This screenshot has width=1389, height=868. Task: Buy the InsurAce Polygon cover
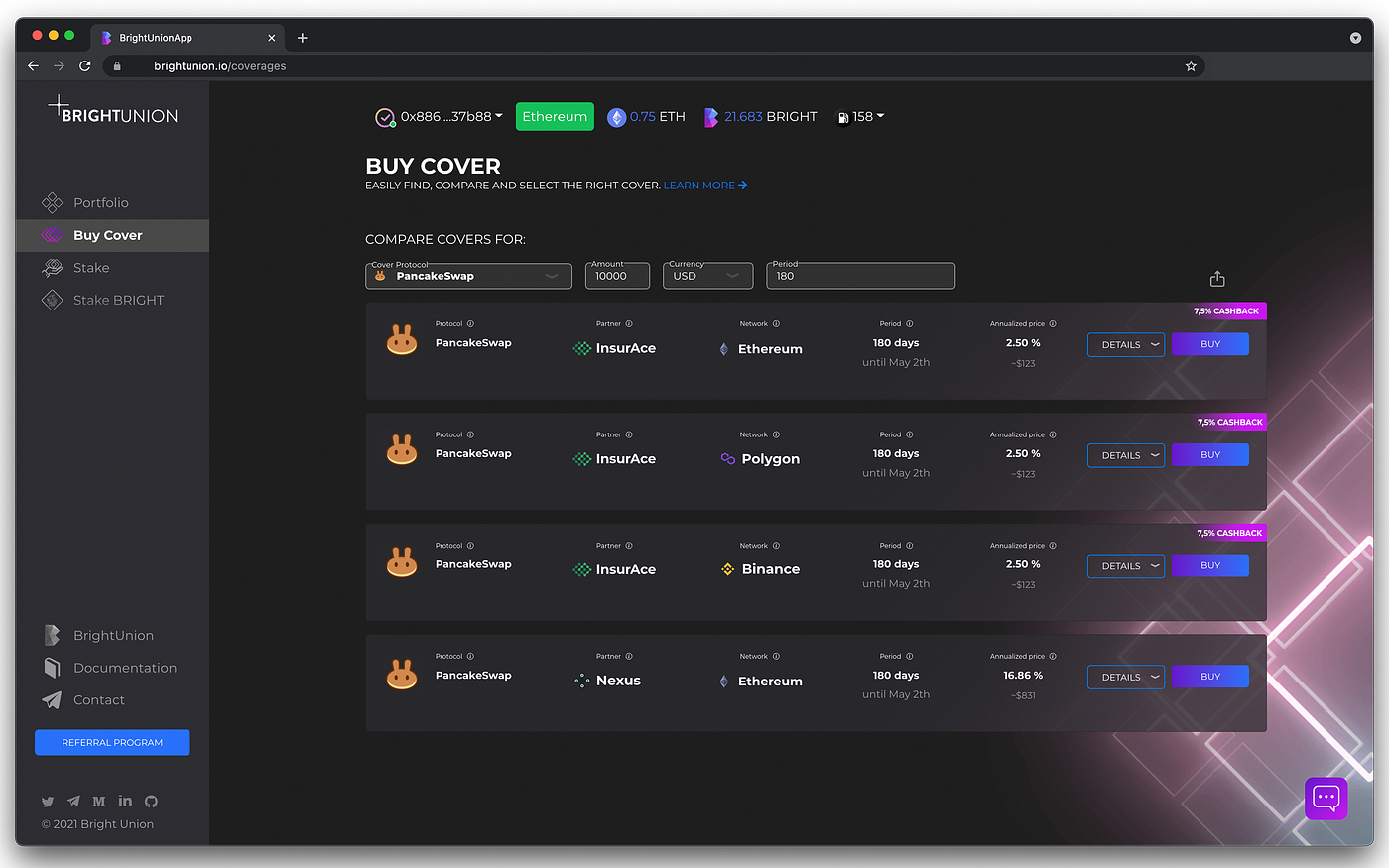1210,455
